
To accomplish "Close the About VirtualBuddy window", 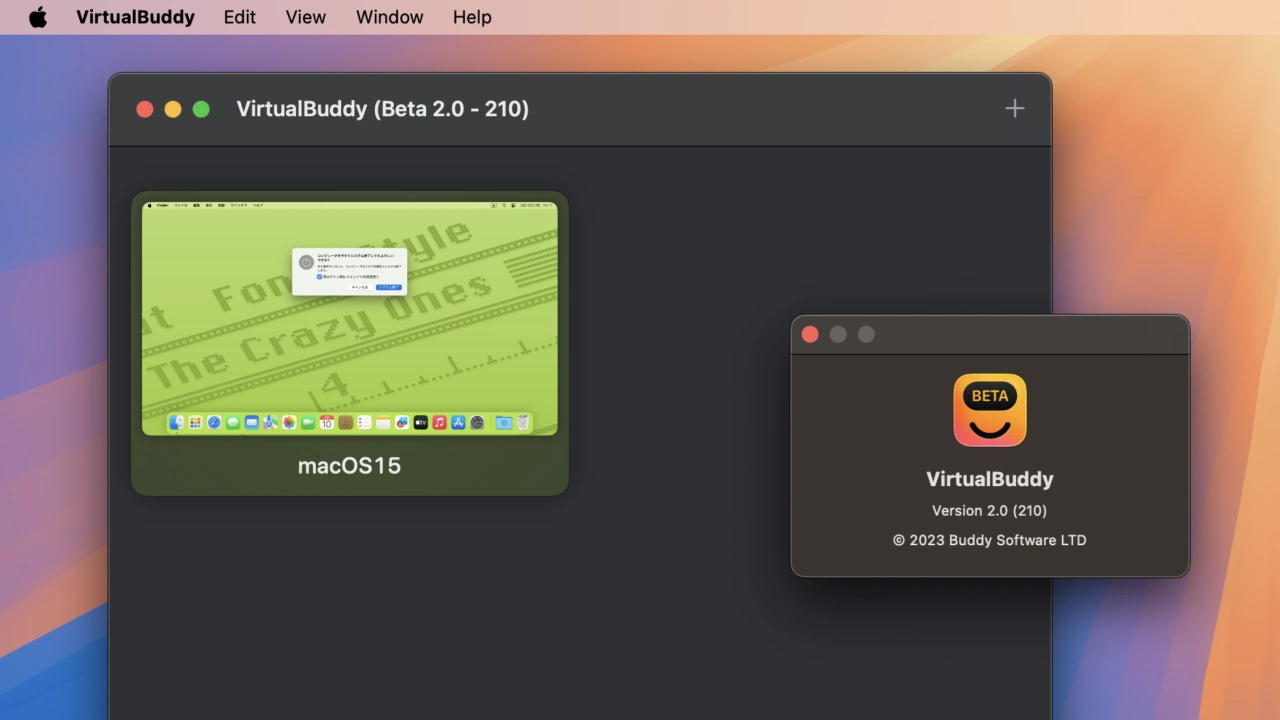I will tap(810, 334).
